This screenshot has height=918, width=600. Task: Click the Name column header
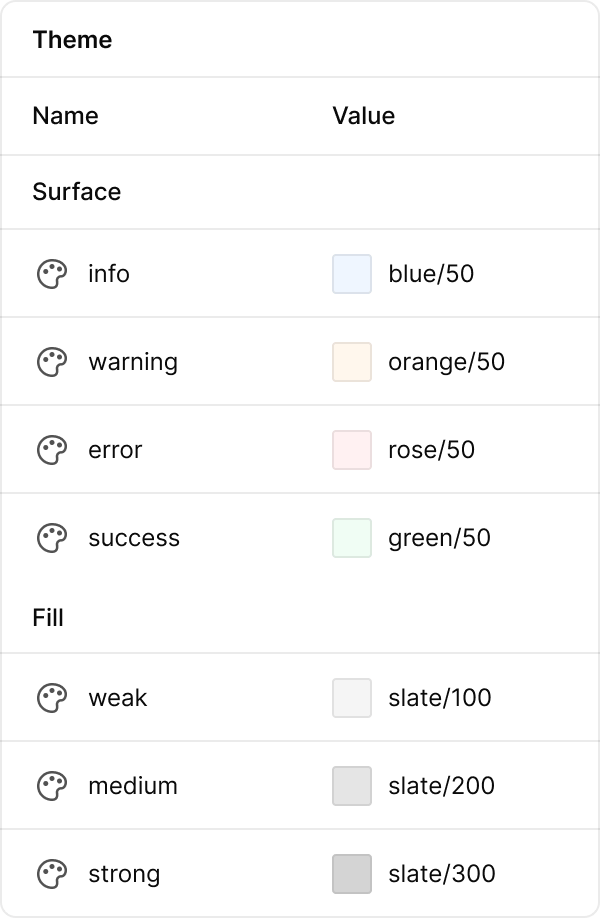click(x=65, y=116)
